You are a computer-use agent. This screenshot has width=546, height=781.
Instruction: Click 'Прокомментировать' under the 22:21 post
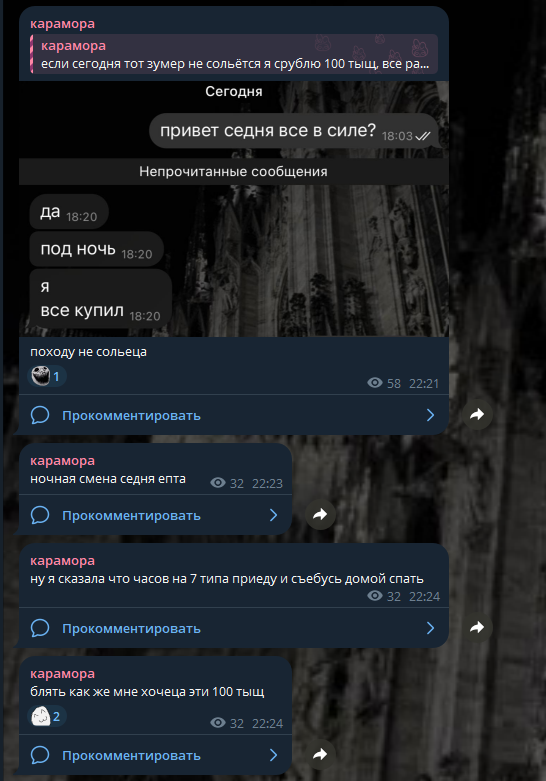point(131,415)
